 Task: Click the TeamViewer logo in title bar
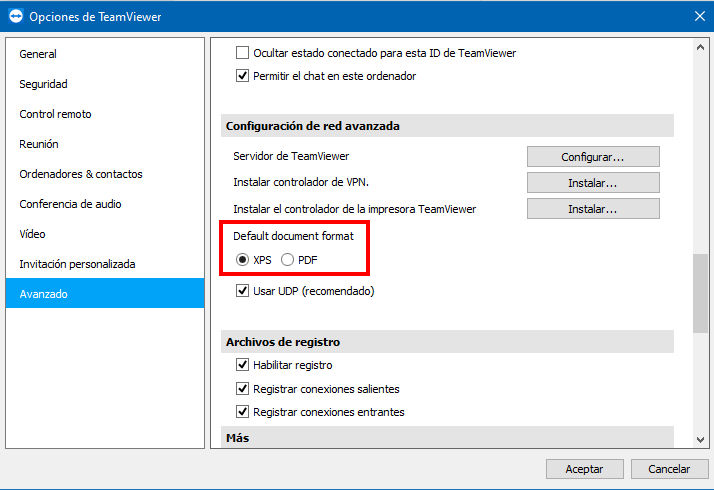point(15,16)
